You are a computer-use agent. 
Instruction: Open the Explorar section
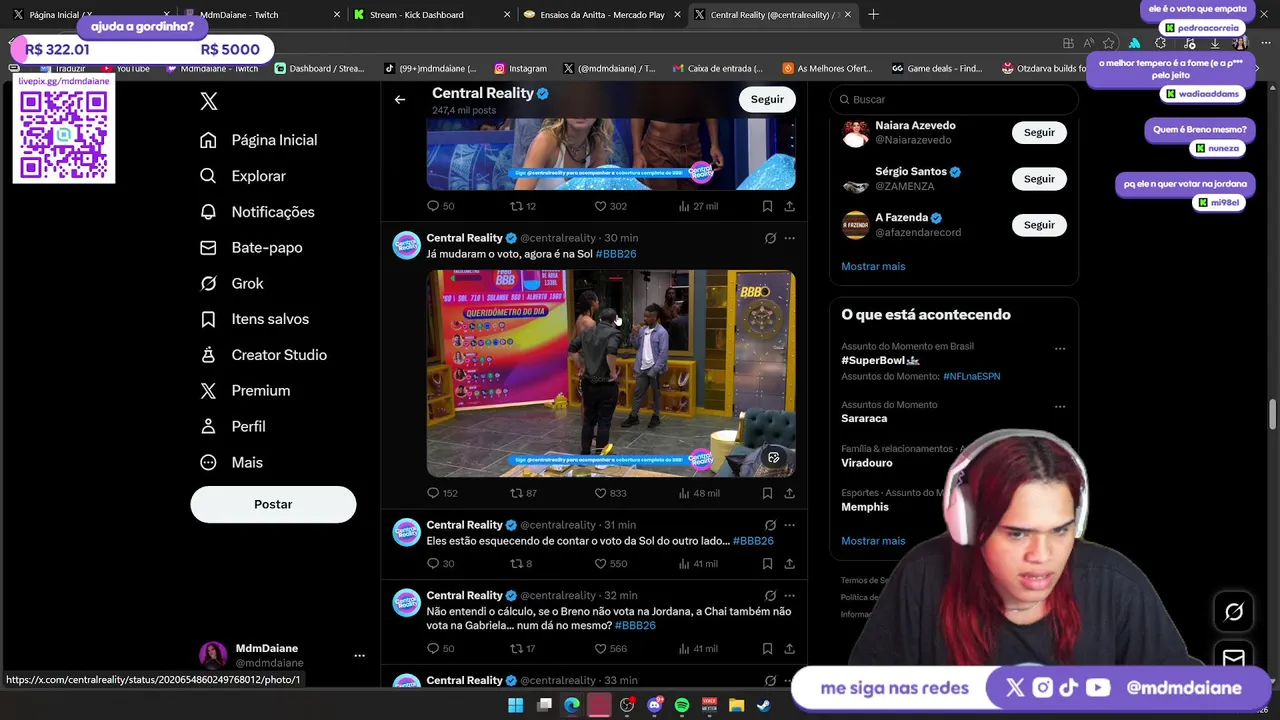tap(243, 176)
